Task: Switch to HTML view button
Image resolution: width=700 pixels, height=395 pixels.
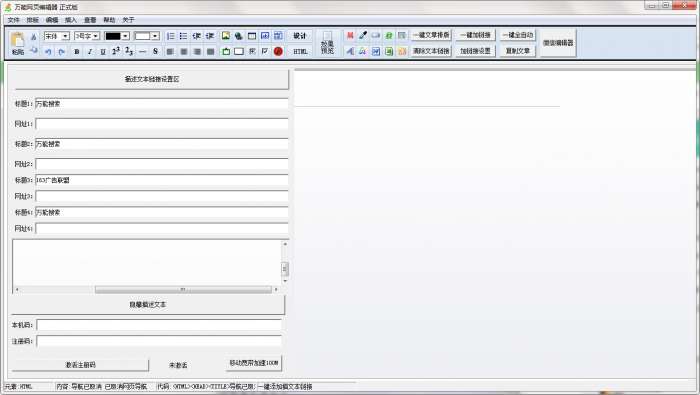Action: (300, 51)
